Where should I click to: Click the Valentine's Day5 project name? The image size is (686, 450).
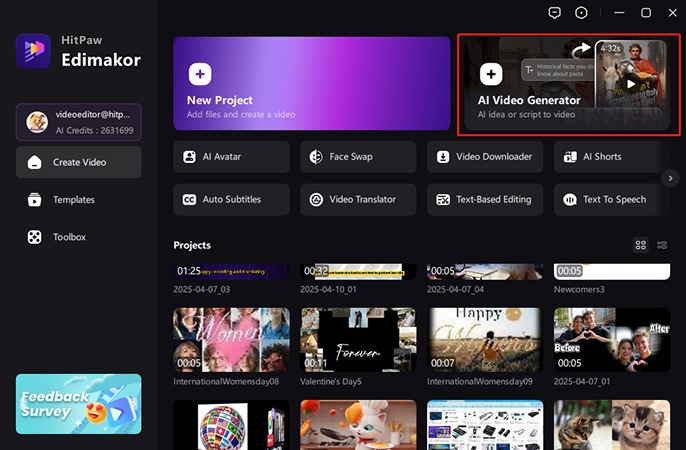point(331,382)
